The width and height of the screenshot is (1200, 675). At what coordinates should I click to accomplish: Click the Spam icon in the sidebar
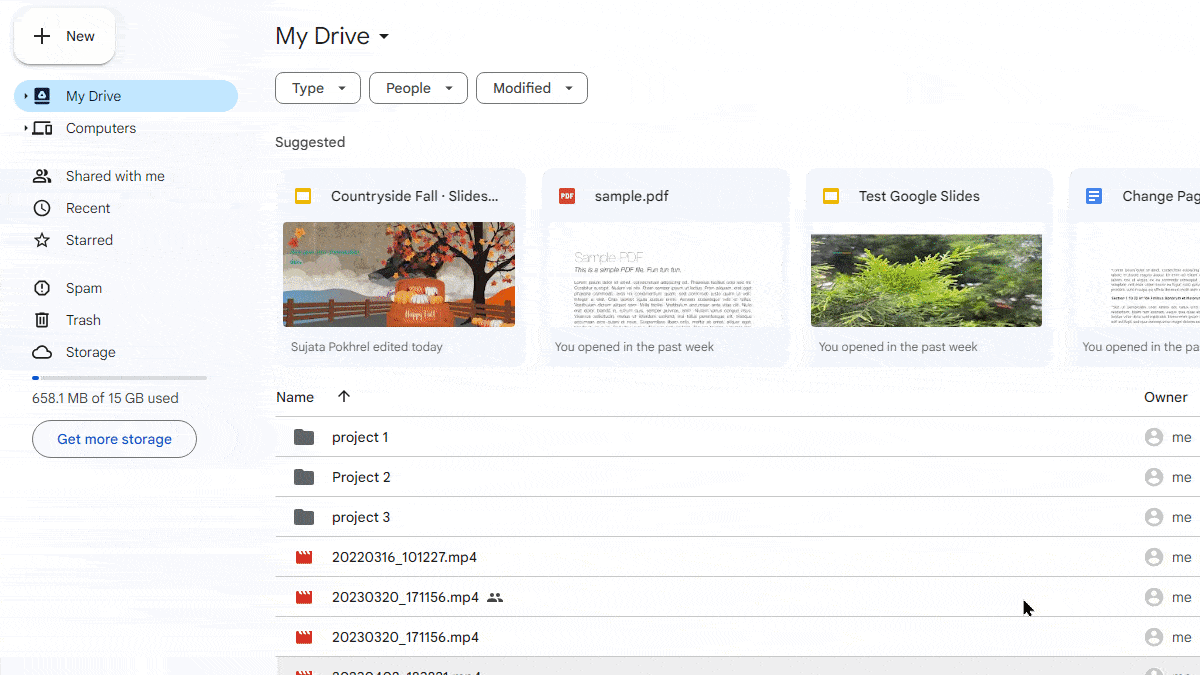[42, 288]
